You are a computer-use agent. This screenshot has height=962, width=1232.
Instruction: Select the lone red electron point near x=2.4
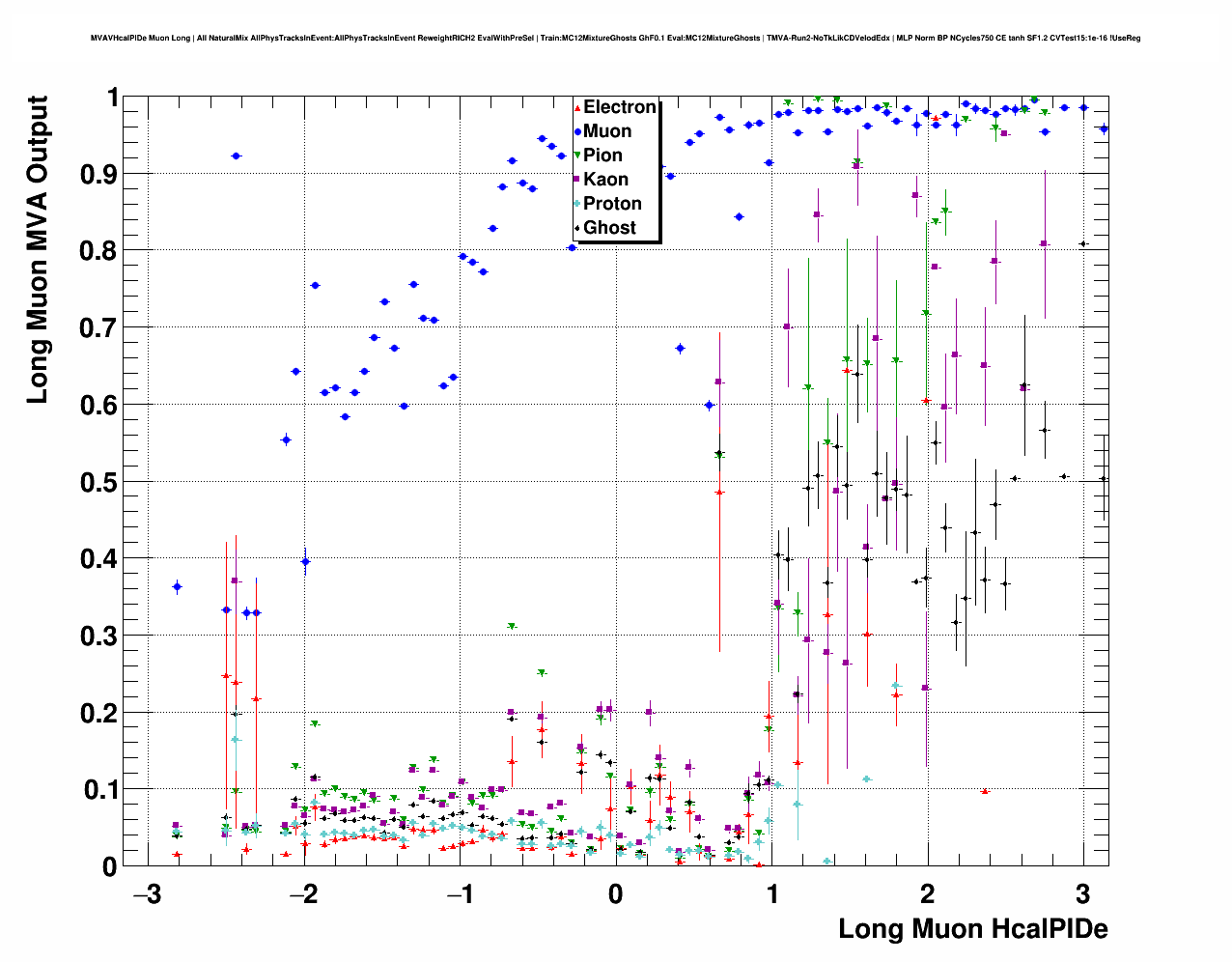pyautogui.click(x=985, y=791)
